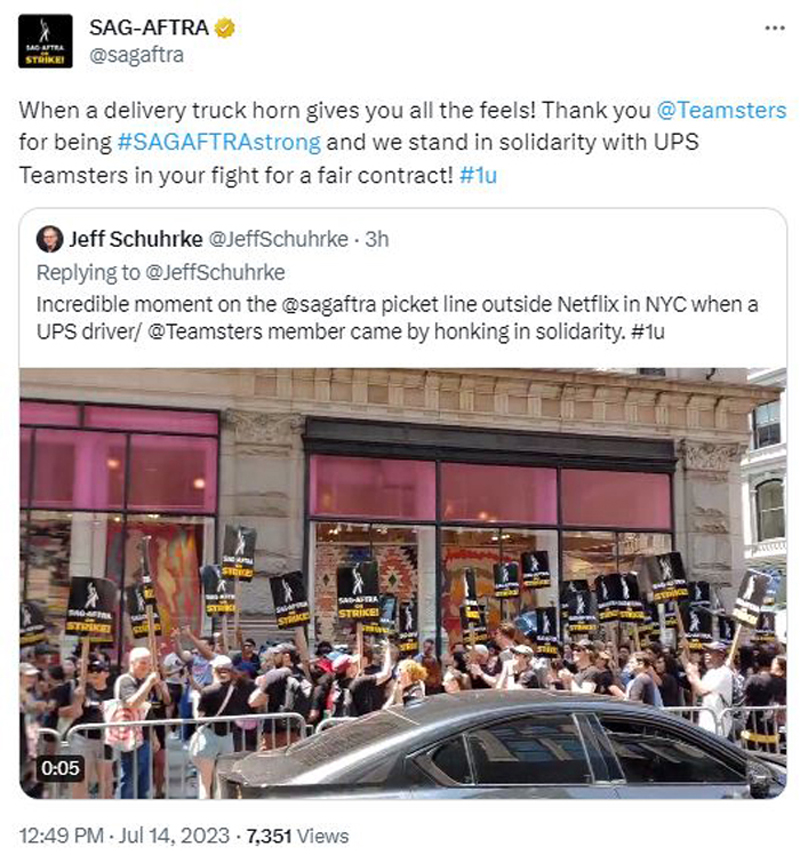This screenshot has width=800, height=855.
Task: Click the 0:05 video duration badge
Action: (60, 768)
